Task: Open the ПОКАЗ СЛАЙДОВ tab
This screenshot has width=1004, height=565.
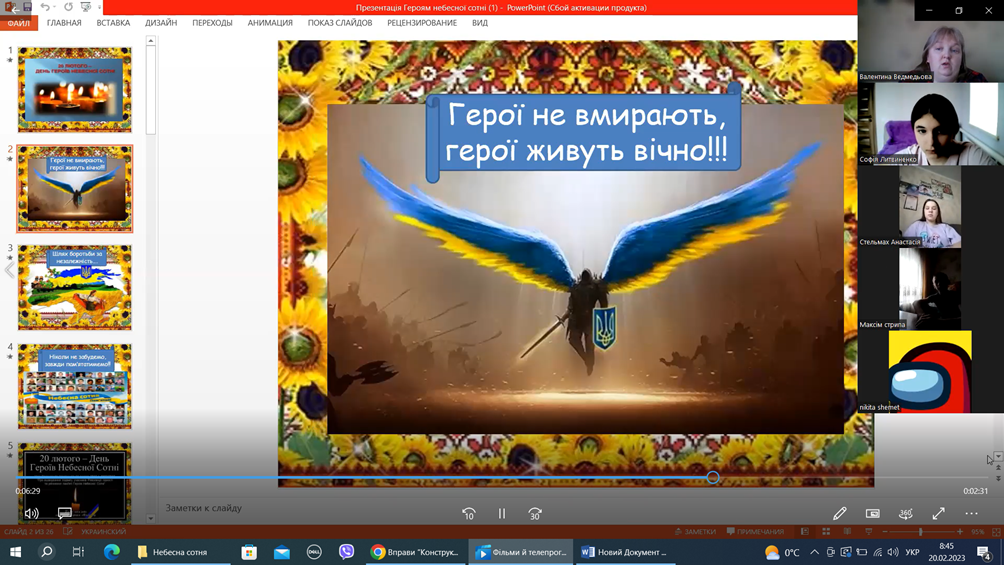Action: [x=339, y=23]
